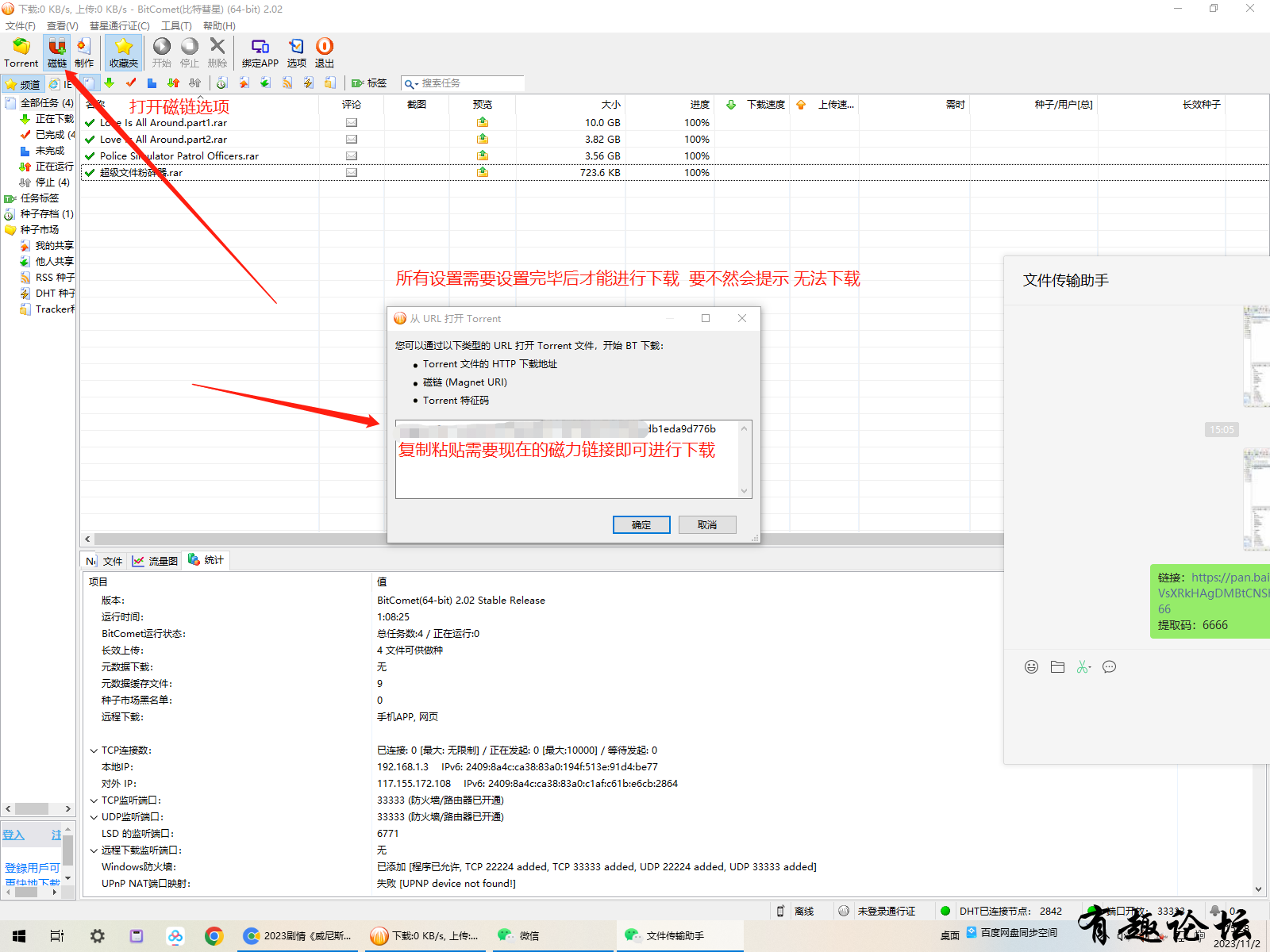Screen dimensions: 1270x952
Task: Click the torrent archive clock toolbar icon
Action: (222, 83)
